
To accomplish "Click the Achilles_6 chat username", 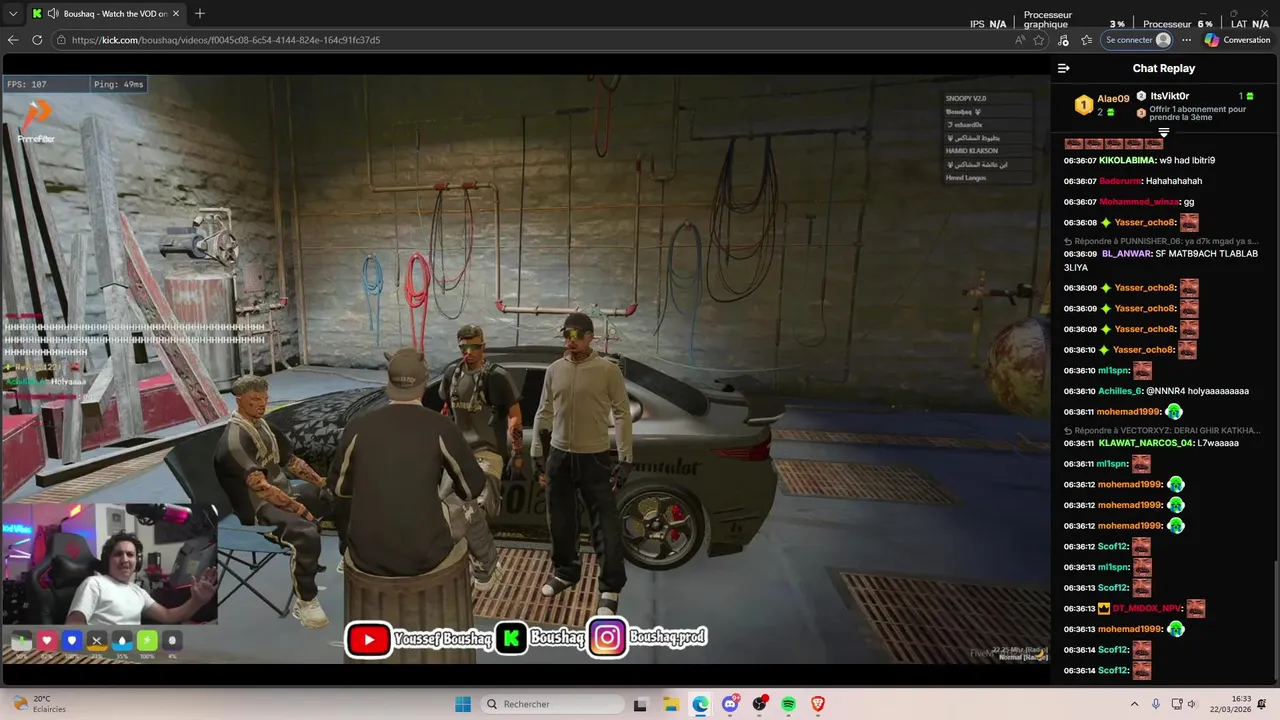I will pyautogui.click(x=1120, y=391).
